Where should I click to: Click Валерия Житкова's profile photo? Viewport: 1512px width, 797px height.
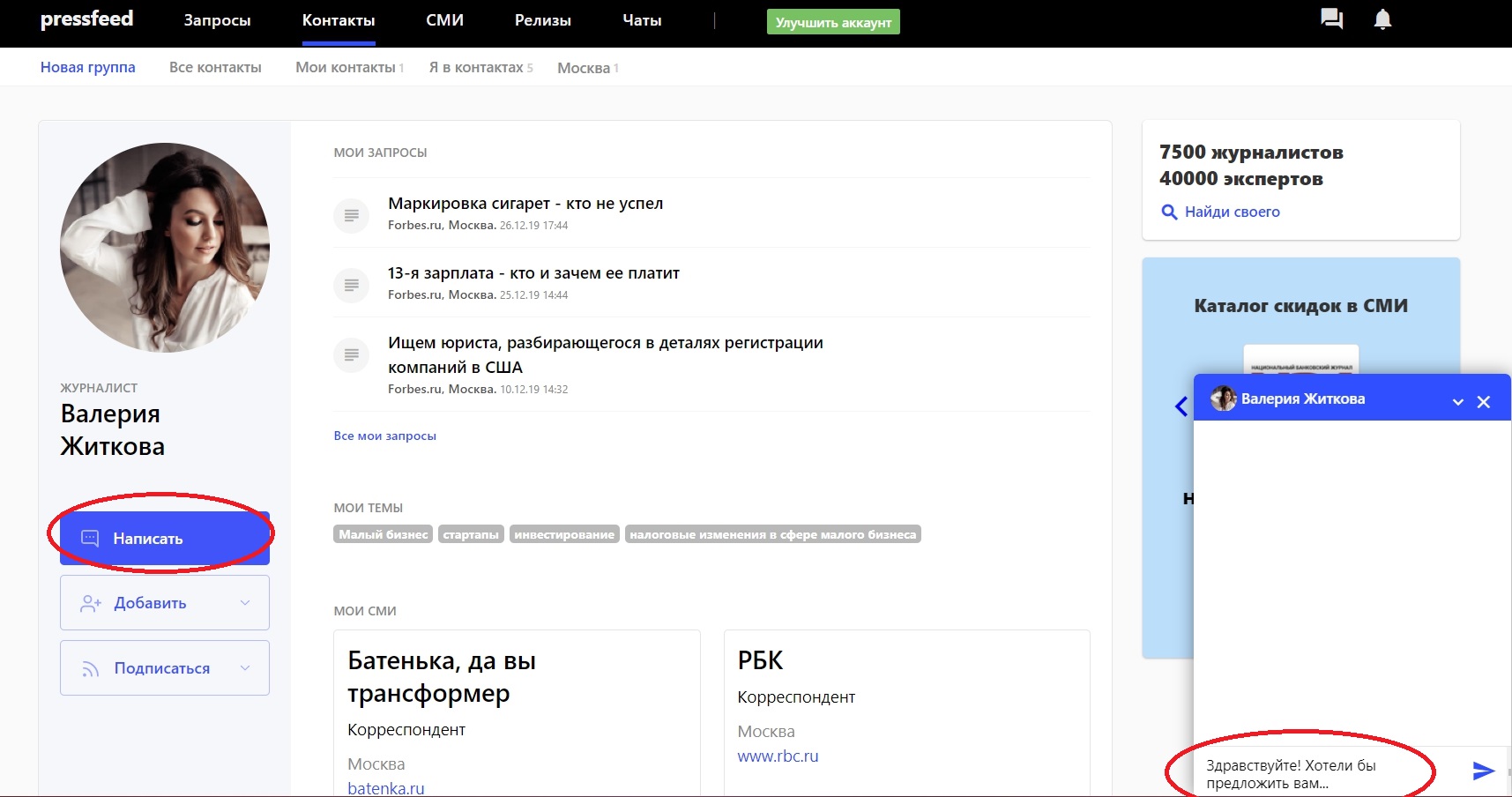pyautogui.click(x=165, y=248)
